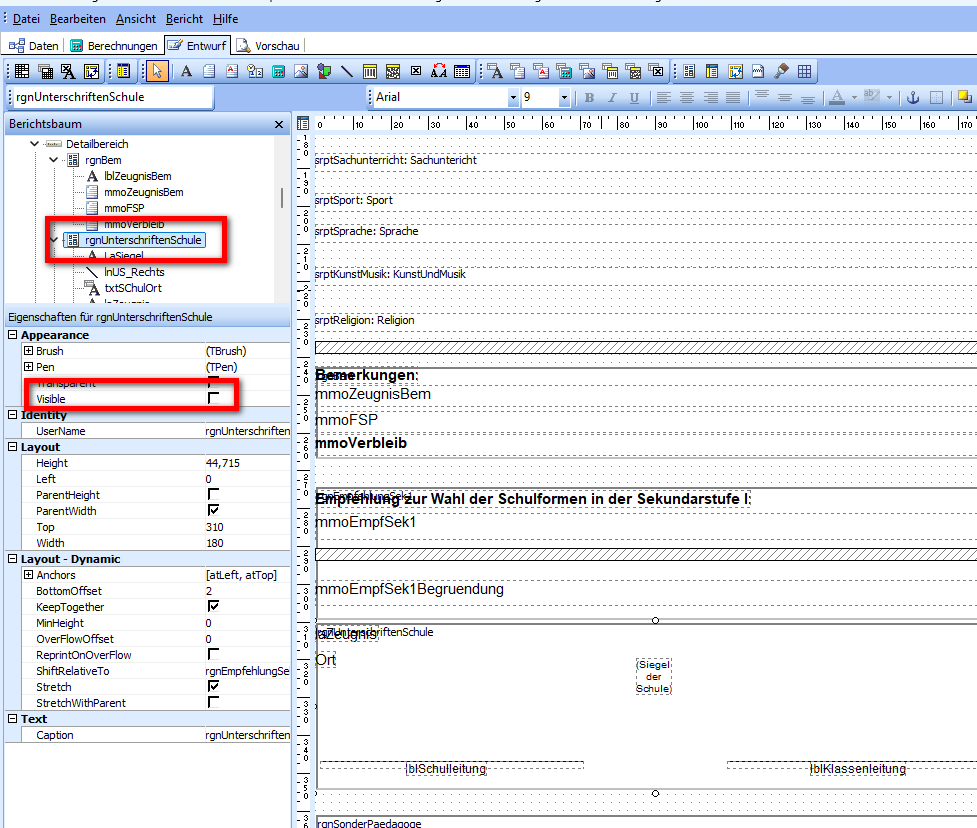Screen dimensions: 977x828
Task: Uncheck the ParentWidth property
Action: [214, 510]
